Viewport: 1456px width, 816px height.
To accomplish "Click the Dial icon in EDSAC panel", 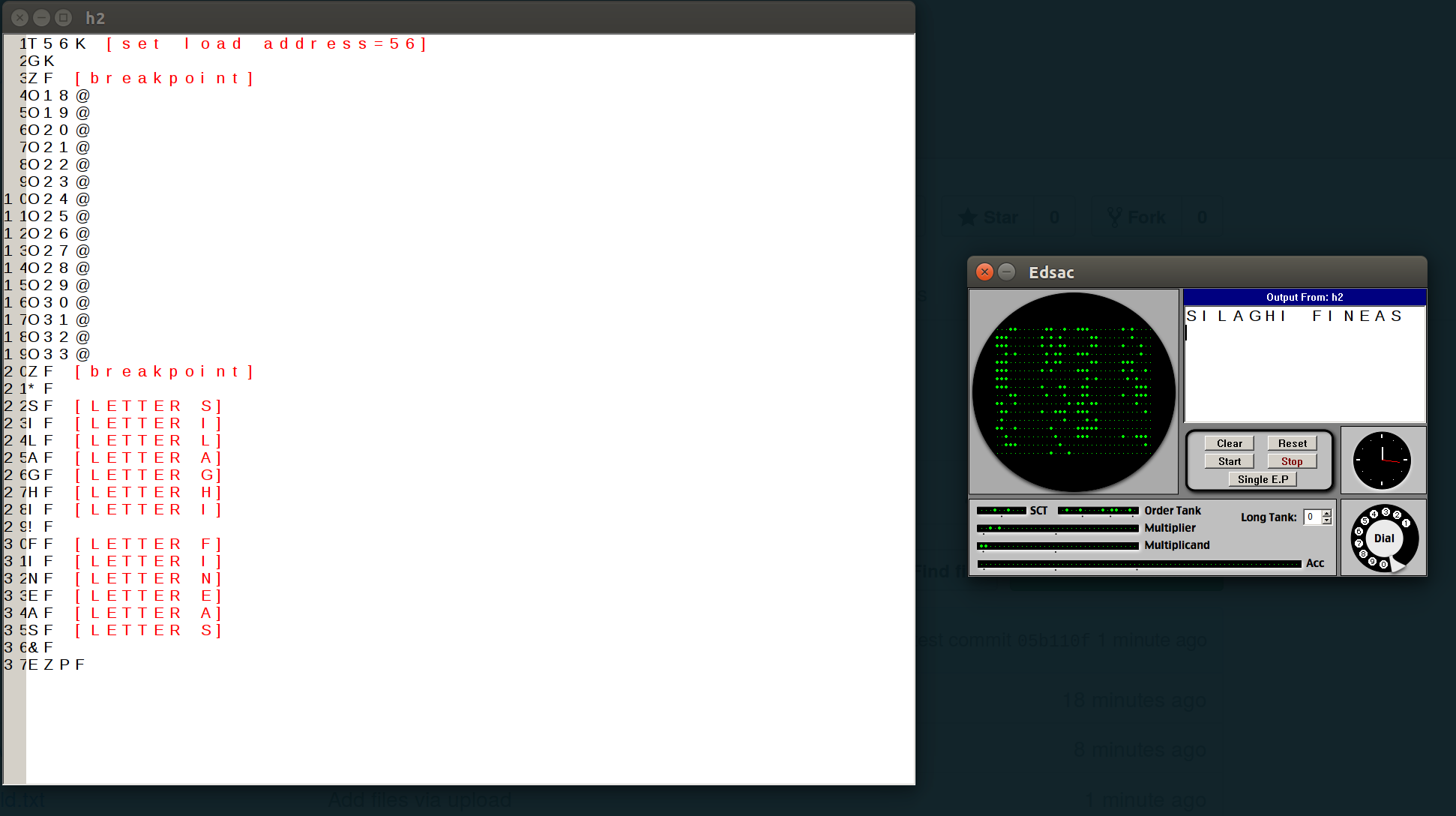I will [1385, 540].
